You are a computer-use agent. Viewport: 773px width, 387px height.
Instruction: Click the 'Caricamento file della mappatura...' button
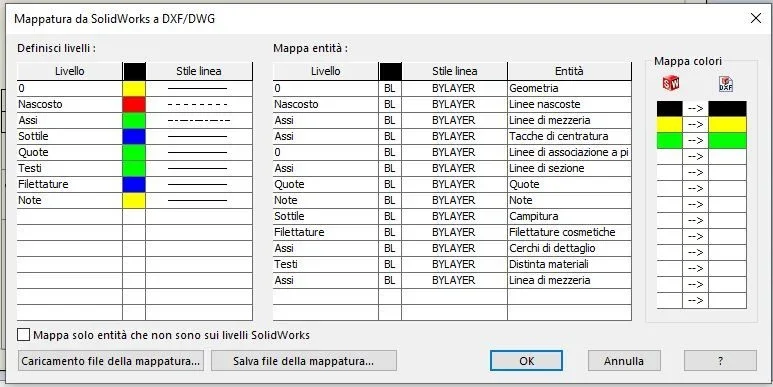click(x=111, y=361)
